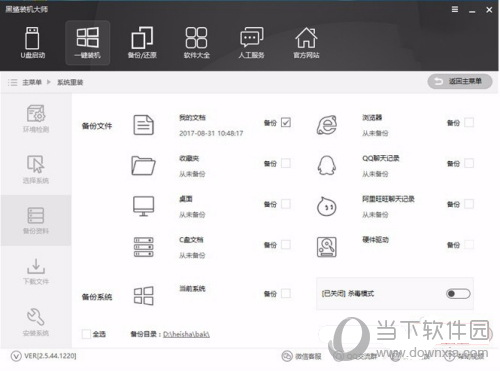The image size is (500, 371).
Task: Check the C盘文档 backup checkbox
Action: pyautogui.click(x=286, y=245)
